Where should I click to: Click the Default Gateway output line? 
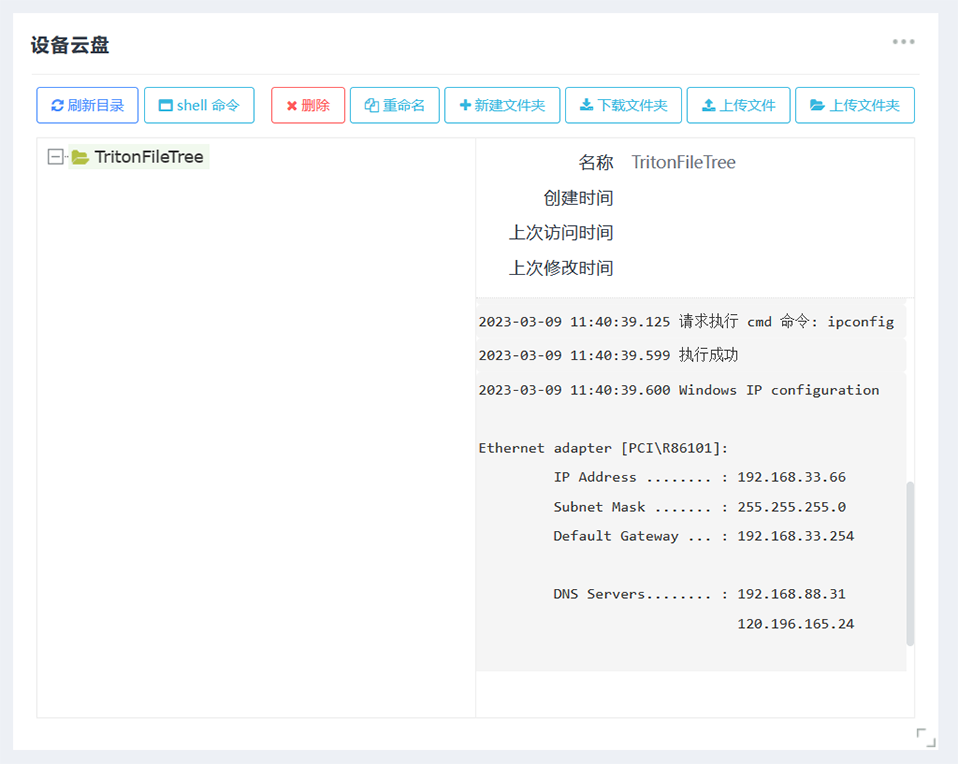pos(703,536)
